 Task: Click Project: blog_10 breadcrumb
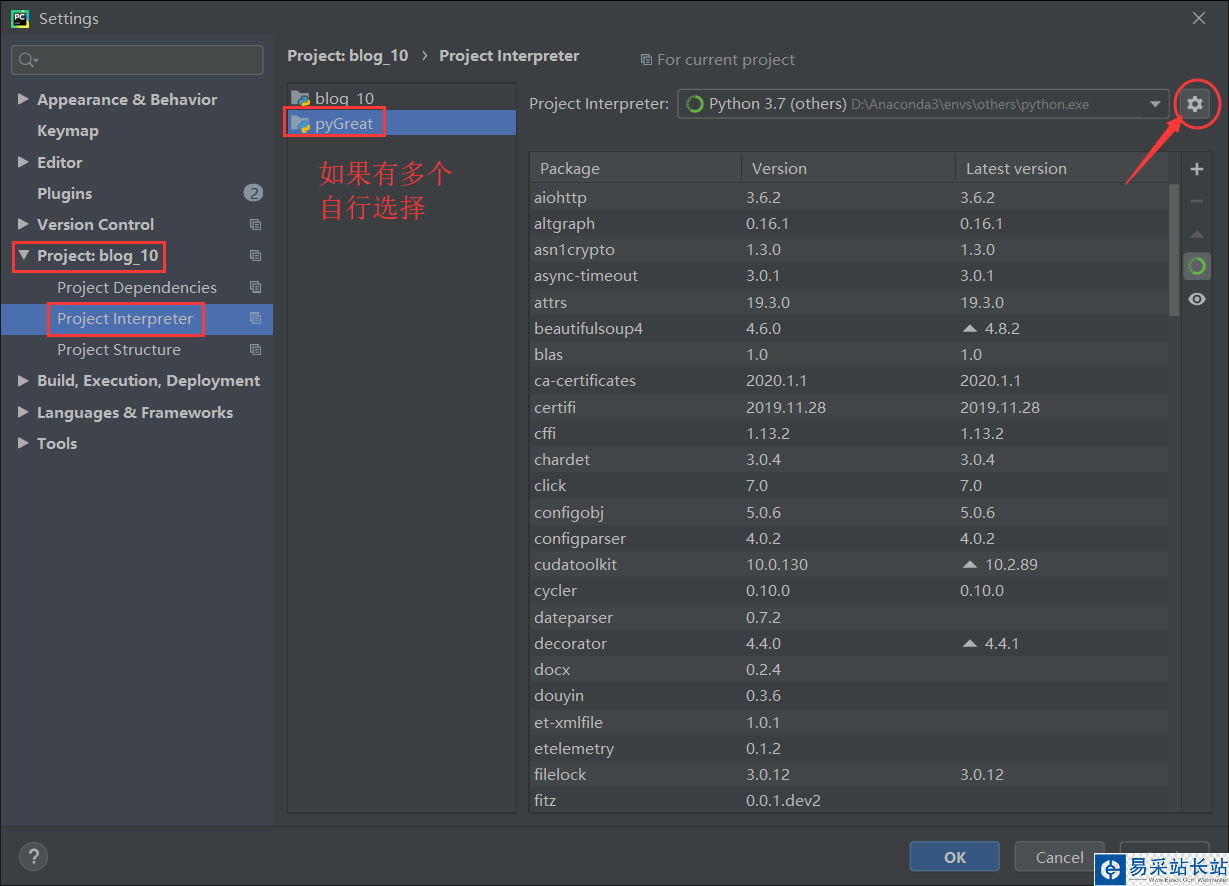(348, 56)
